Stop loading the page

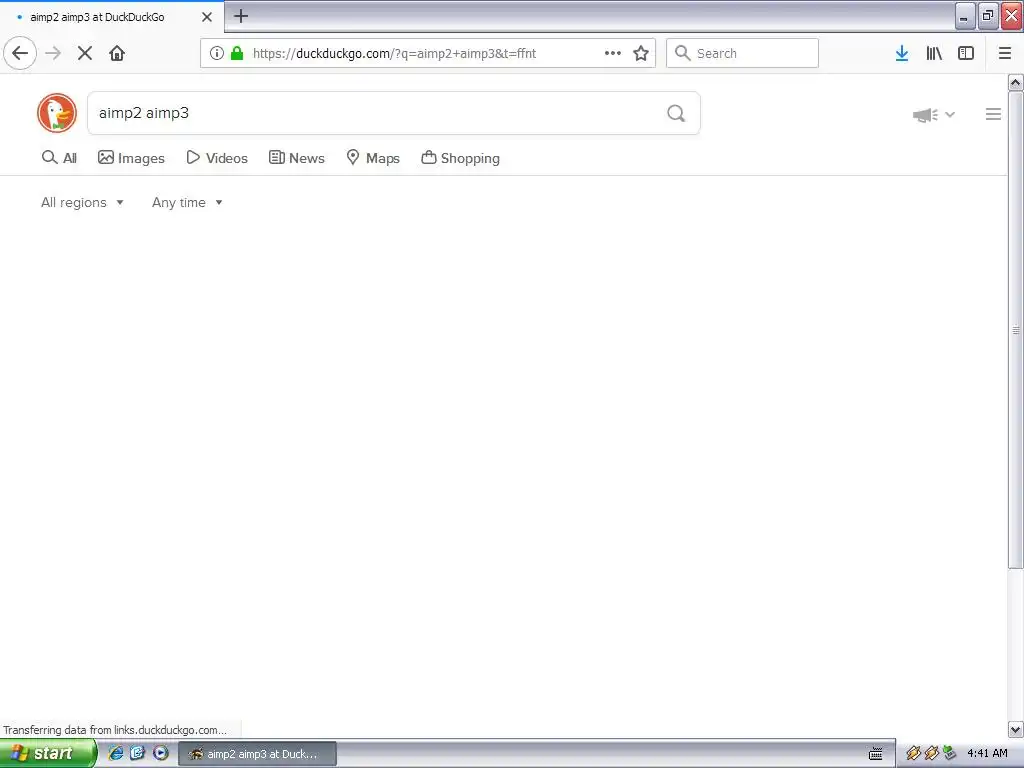tap(85, 53)
